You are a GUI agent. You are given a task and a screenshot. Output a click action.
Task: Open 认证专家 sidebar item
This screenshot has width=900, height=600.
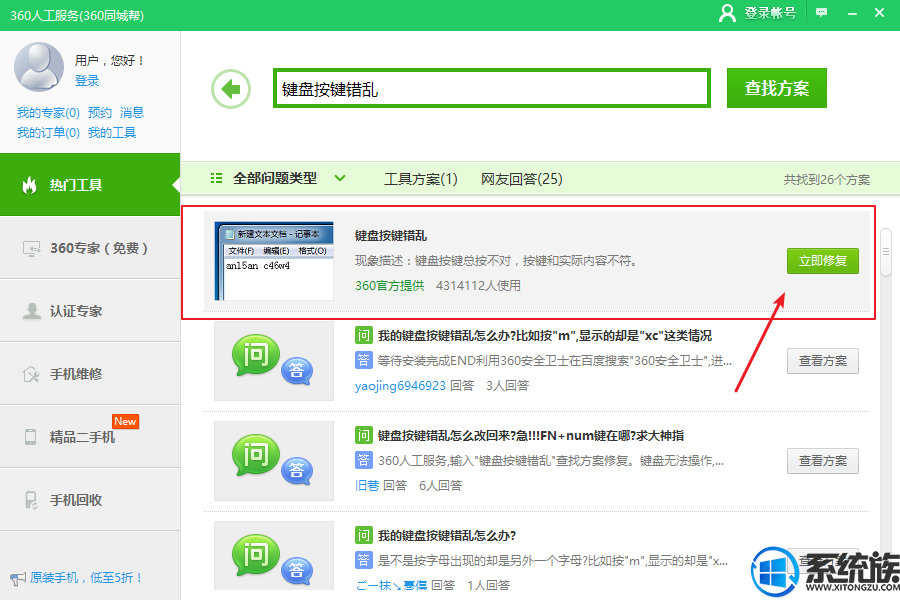click(x=90, y=311)
